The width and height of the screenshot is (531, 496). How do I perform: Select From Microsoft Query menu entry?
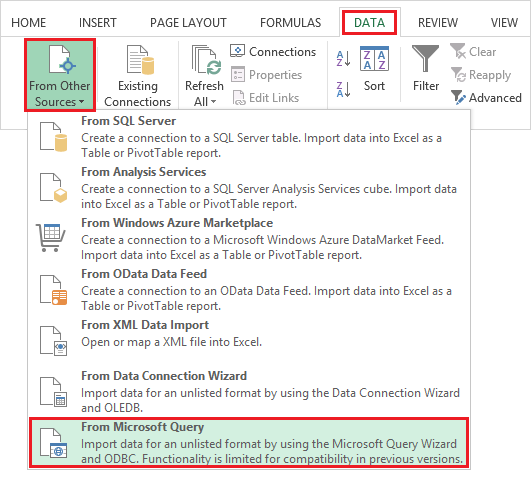pos(249,443)
